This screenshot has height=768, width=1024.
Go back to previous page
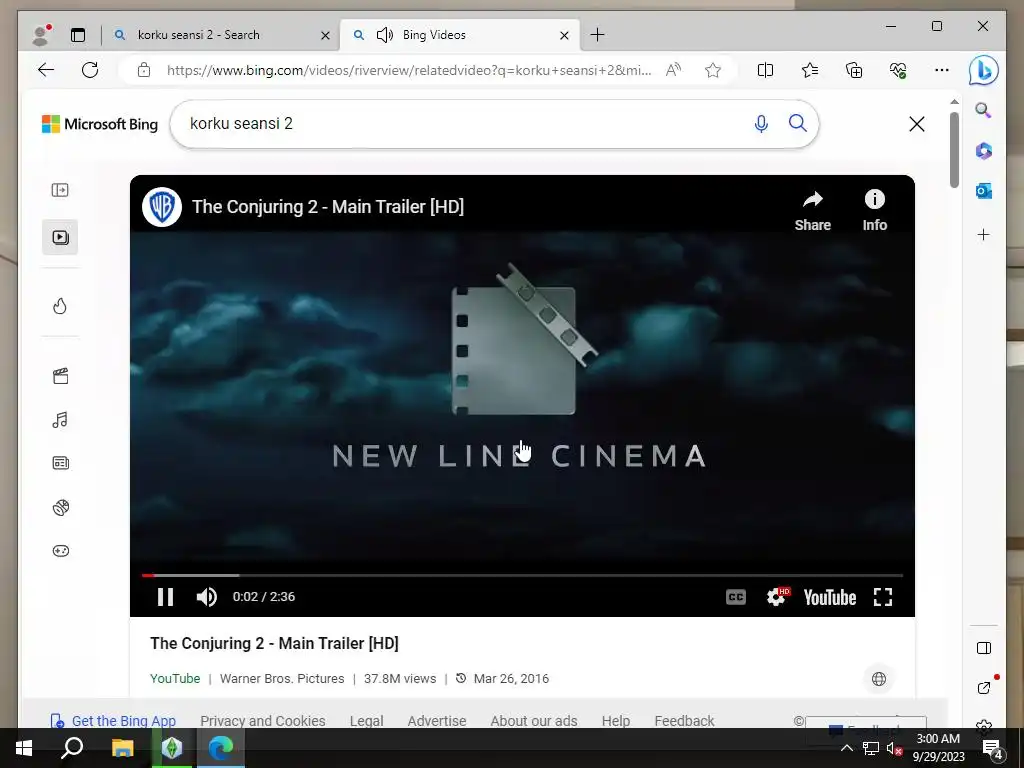click(46, 70)
